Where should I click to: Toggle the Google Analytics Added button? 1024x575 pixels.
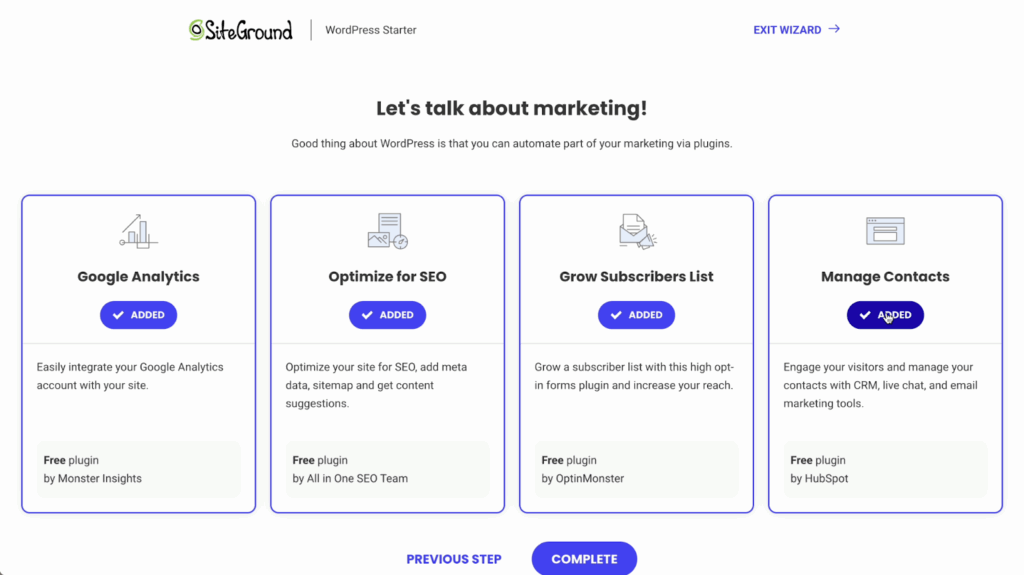pyautogui.click(x=138, y=315)
